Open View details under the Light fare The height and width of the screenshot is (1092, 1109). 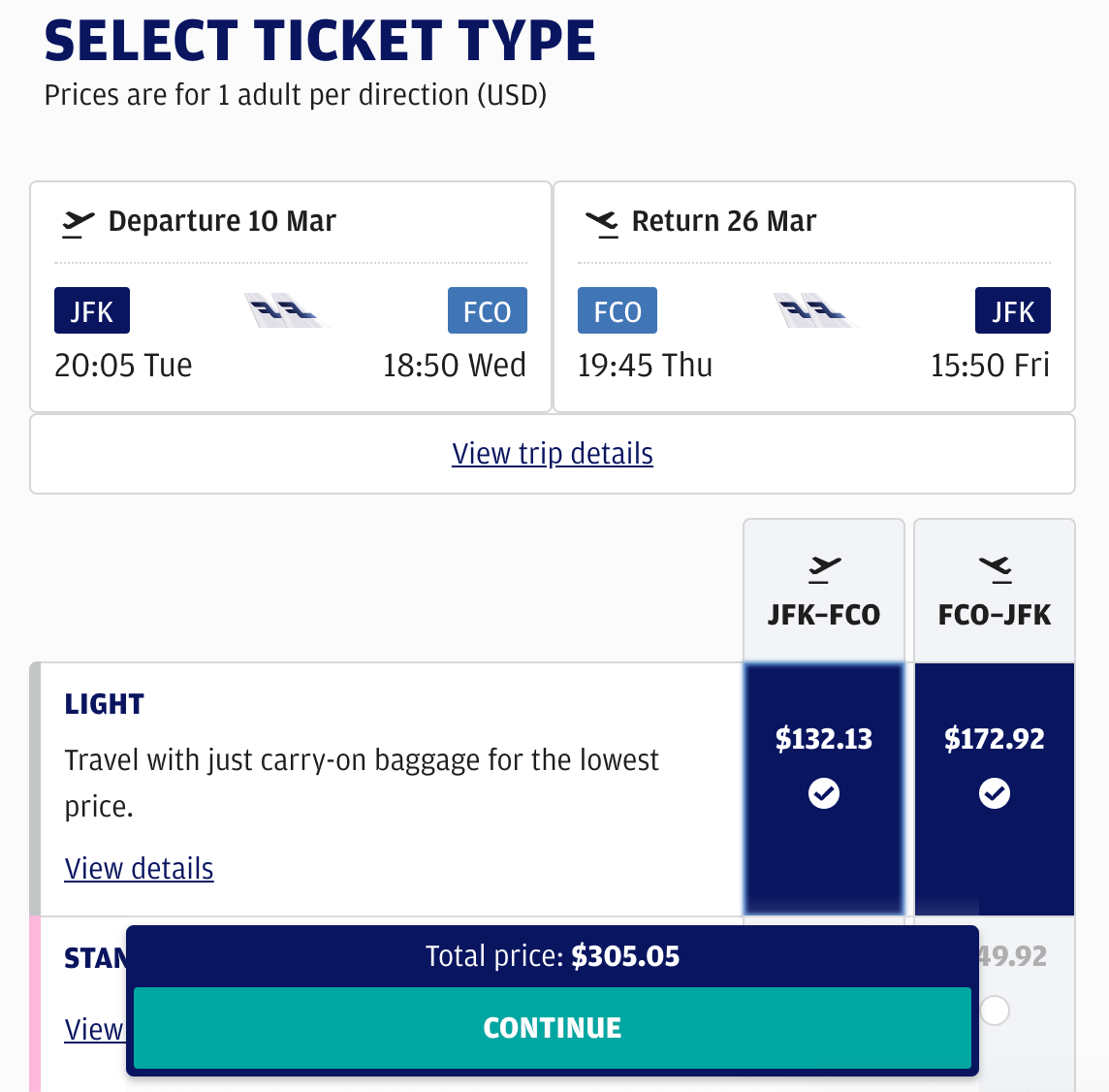pos(139,868)
